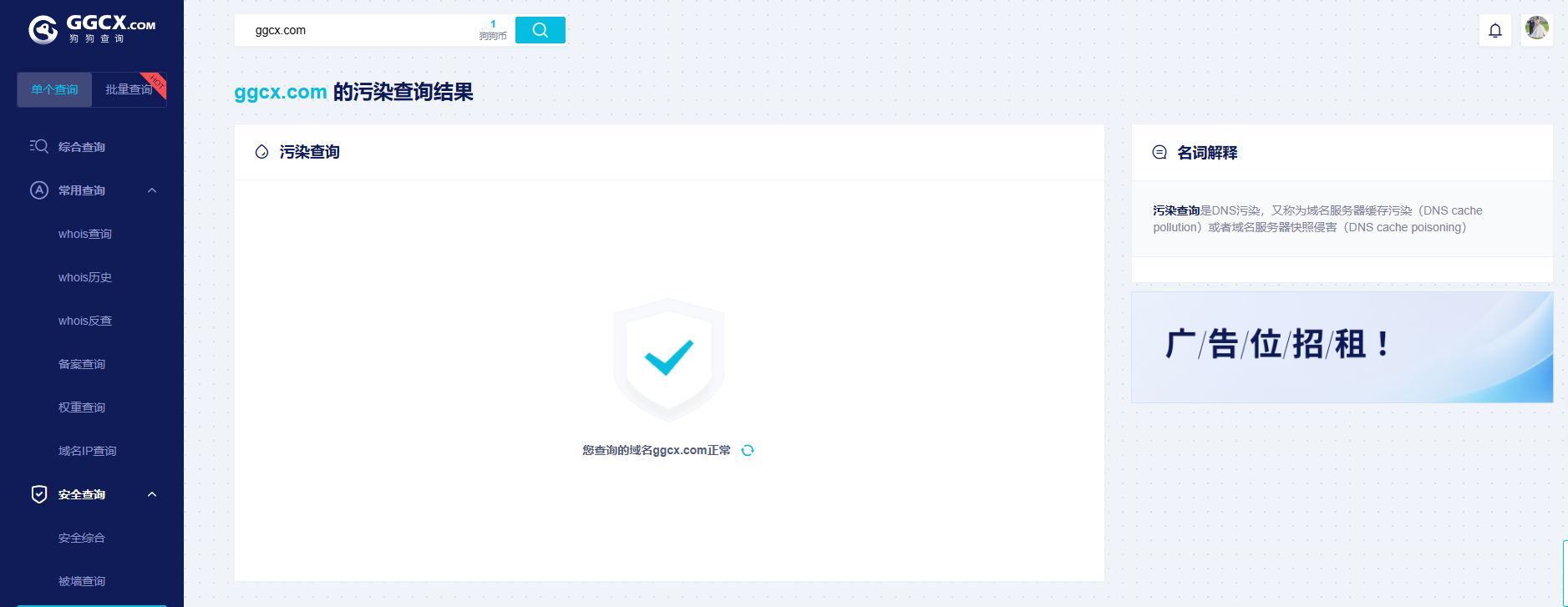
Task: Click the DNS cache pollution explanation text
Action: tap(1317, 219)
